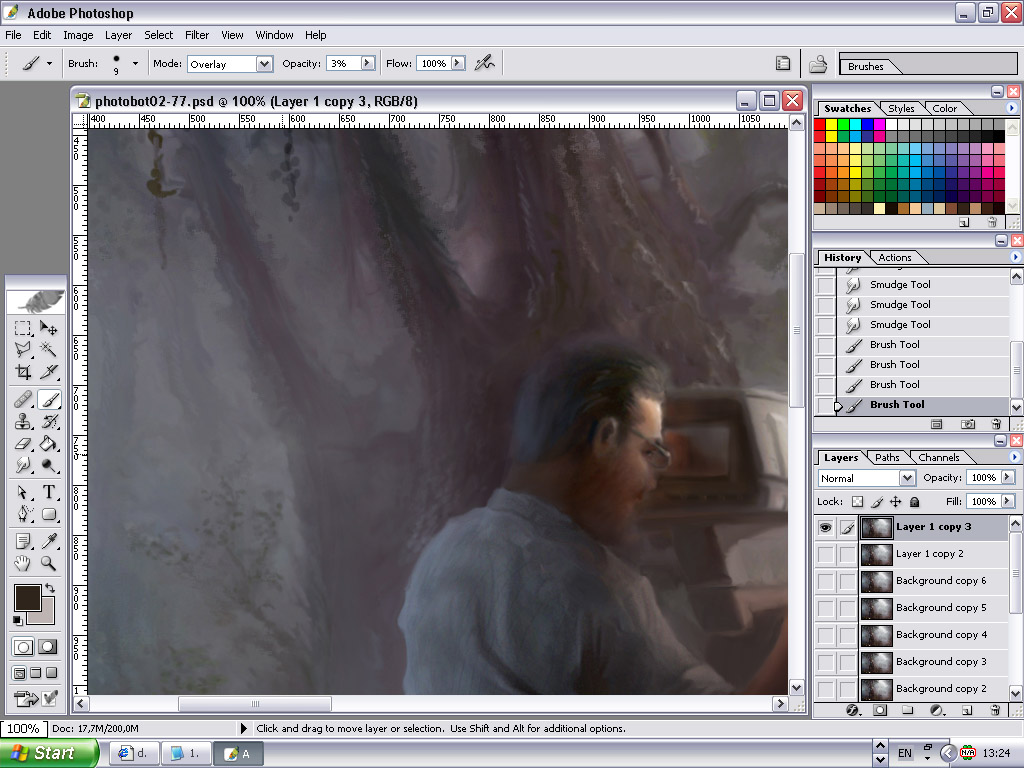Open the brush Mode dropdown
This screenshot has width=1024, height=768.
click(x=264, y=64)
